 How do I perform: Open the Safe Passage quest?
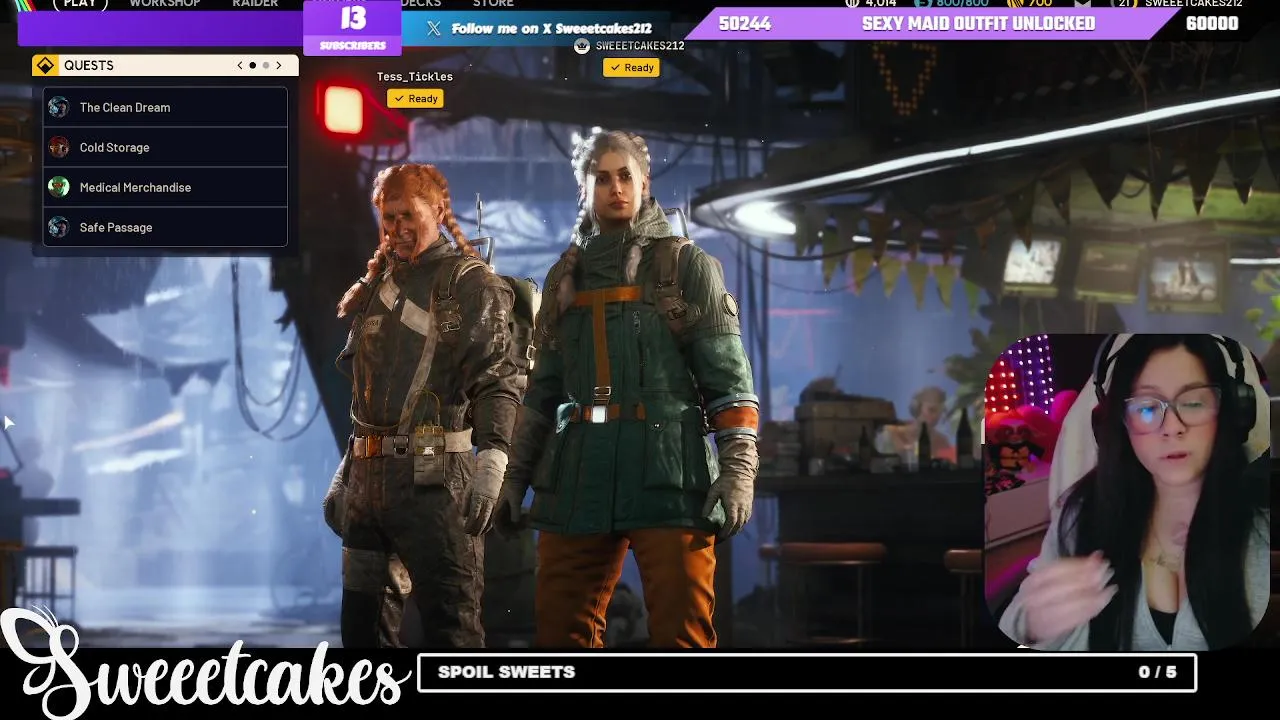pyautogui.click(x=165, y=227)
